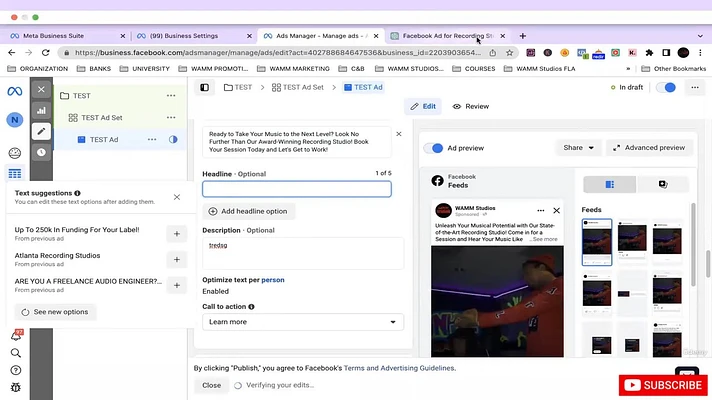Add the 'Up To 250k In Funding' suggestion

click(x=177, y=234)
